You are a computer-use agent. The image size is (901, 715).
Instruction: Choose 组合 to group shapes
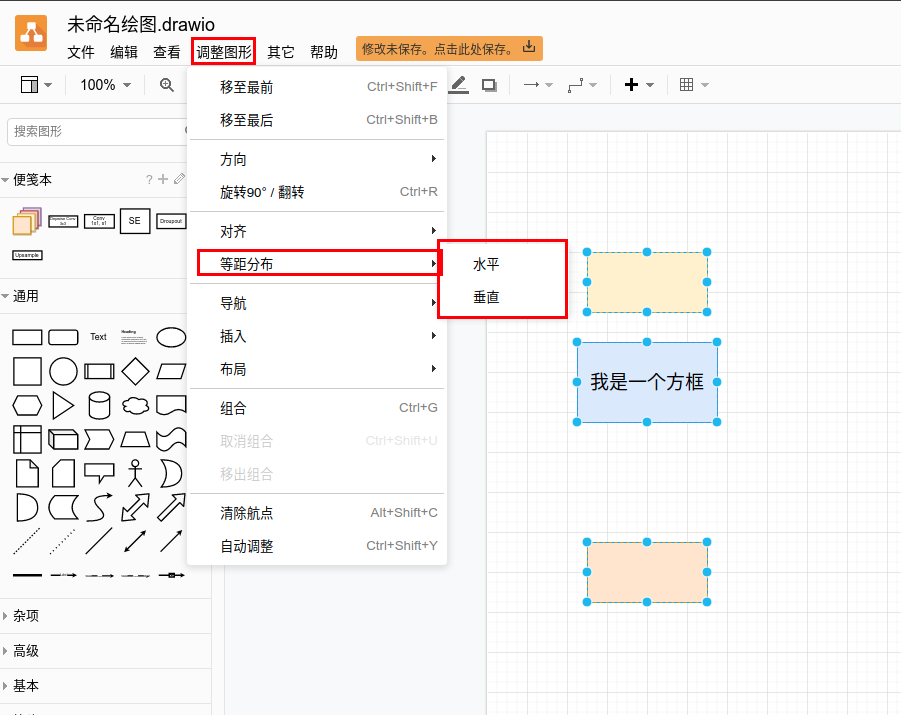pos(317,409)
